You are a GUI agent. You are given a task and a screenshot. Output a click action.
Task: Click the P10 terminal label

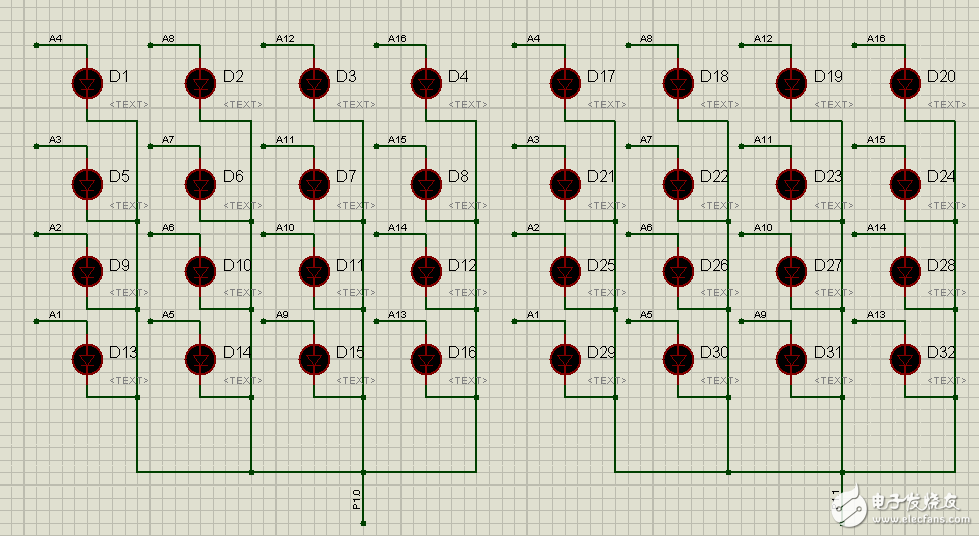pyautogui.click(x=356, y=499)
